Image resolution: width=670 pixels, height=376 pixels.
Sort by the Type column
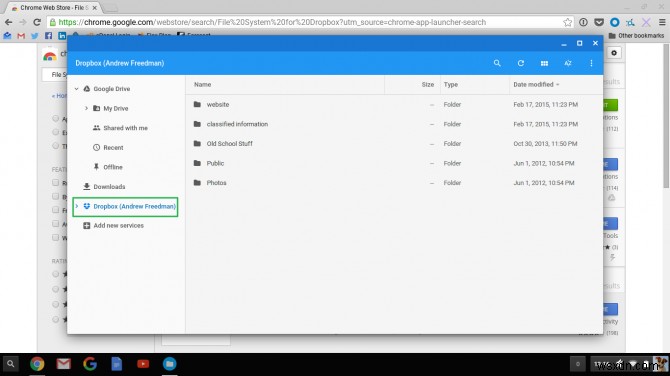pos(450,85)
